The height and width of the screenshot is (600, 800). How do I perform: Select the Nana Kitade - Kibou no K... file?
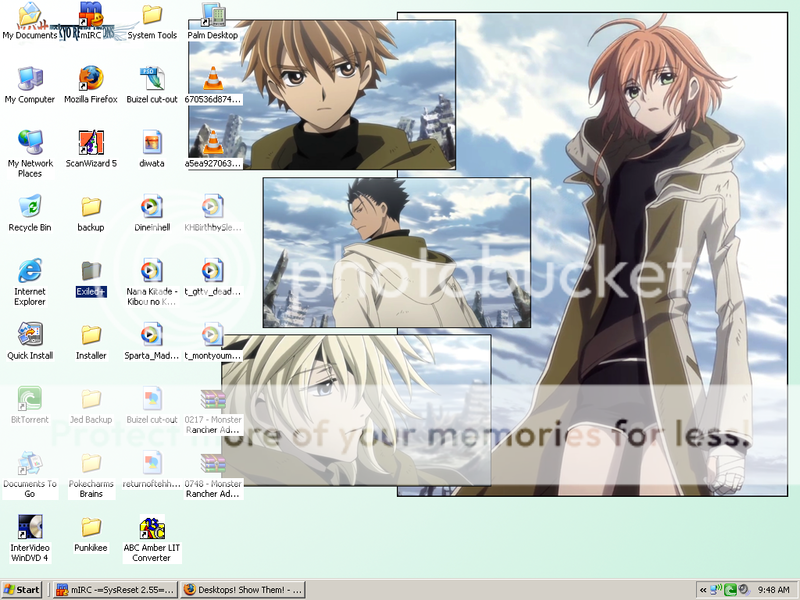[152, 282]
